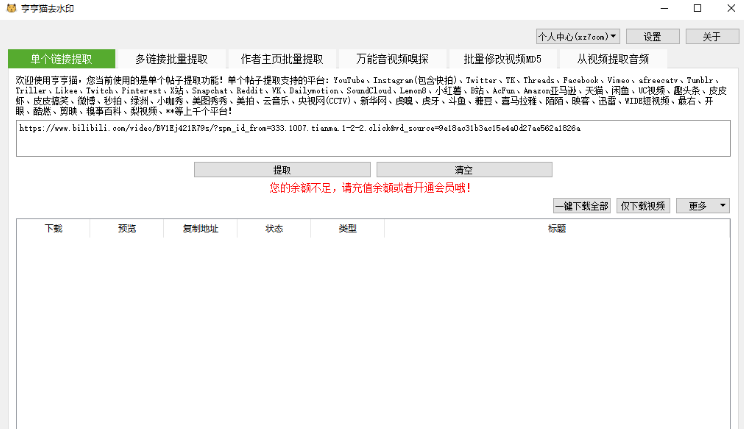Select the 单个链接提取 tab
This screenshot has height=429, width=744.
(61, 59)
